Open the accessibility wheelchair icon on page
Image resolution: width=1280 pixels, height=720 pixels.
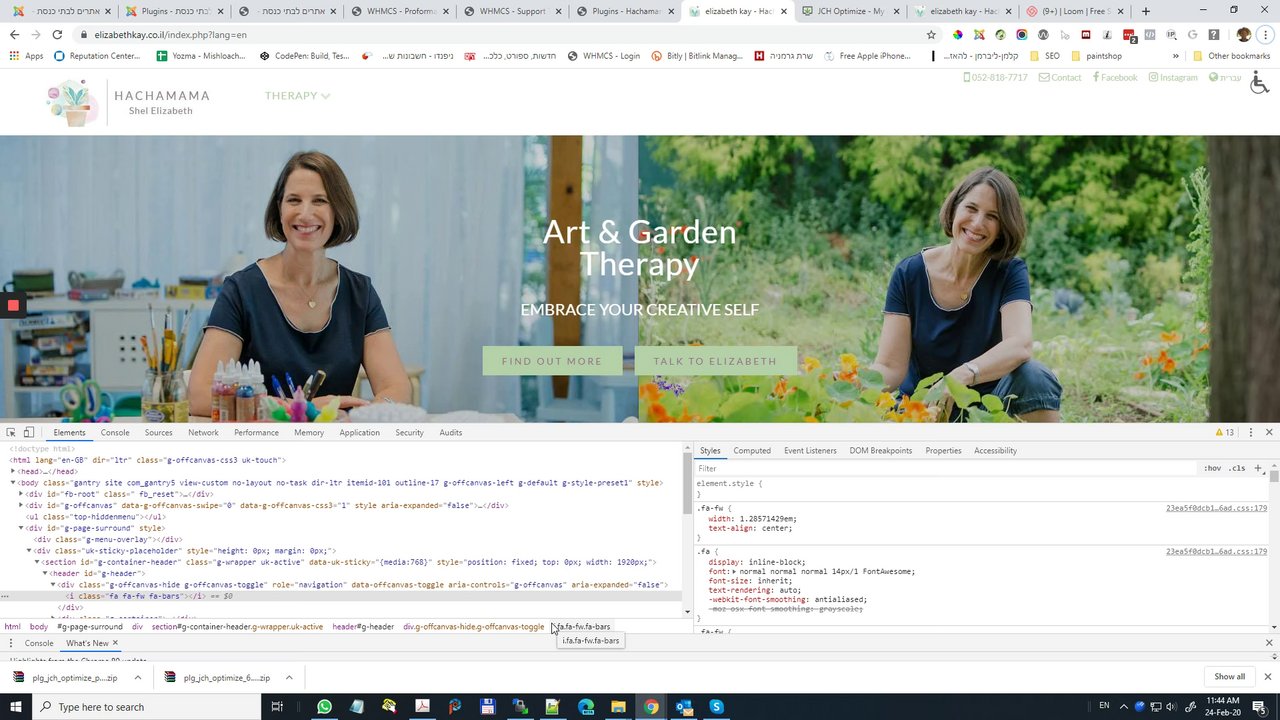pos(1259,83)
